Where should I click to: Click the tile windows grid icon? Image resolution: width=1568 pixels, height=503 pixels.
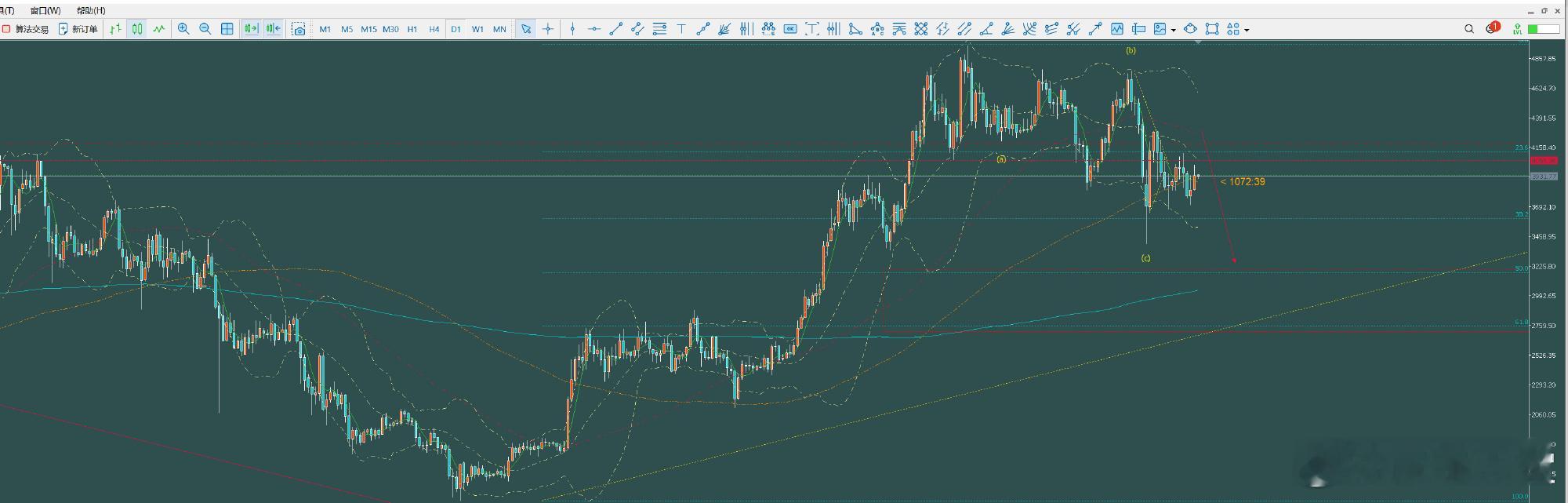[227, 29]
